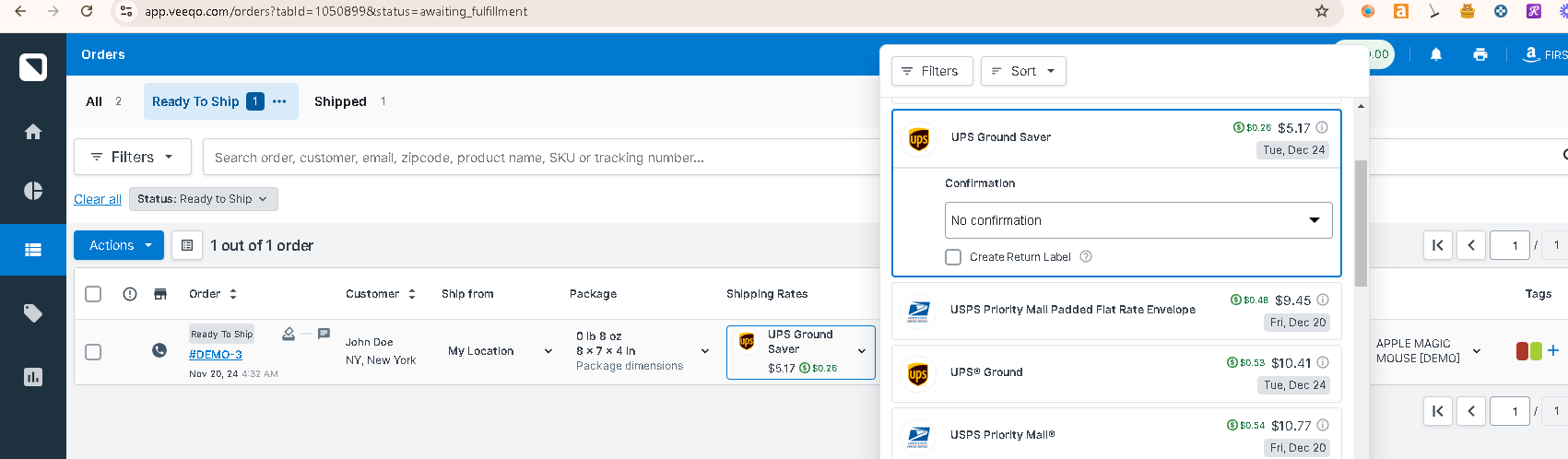Select all orders checkbox in header
The image size is (1568, 459).
tap(93, 294)
